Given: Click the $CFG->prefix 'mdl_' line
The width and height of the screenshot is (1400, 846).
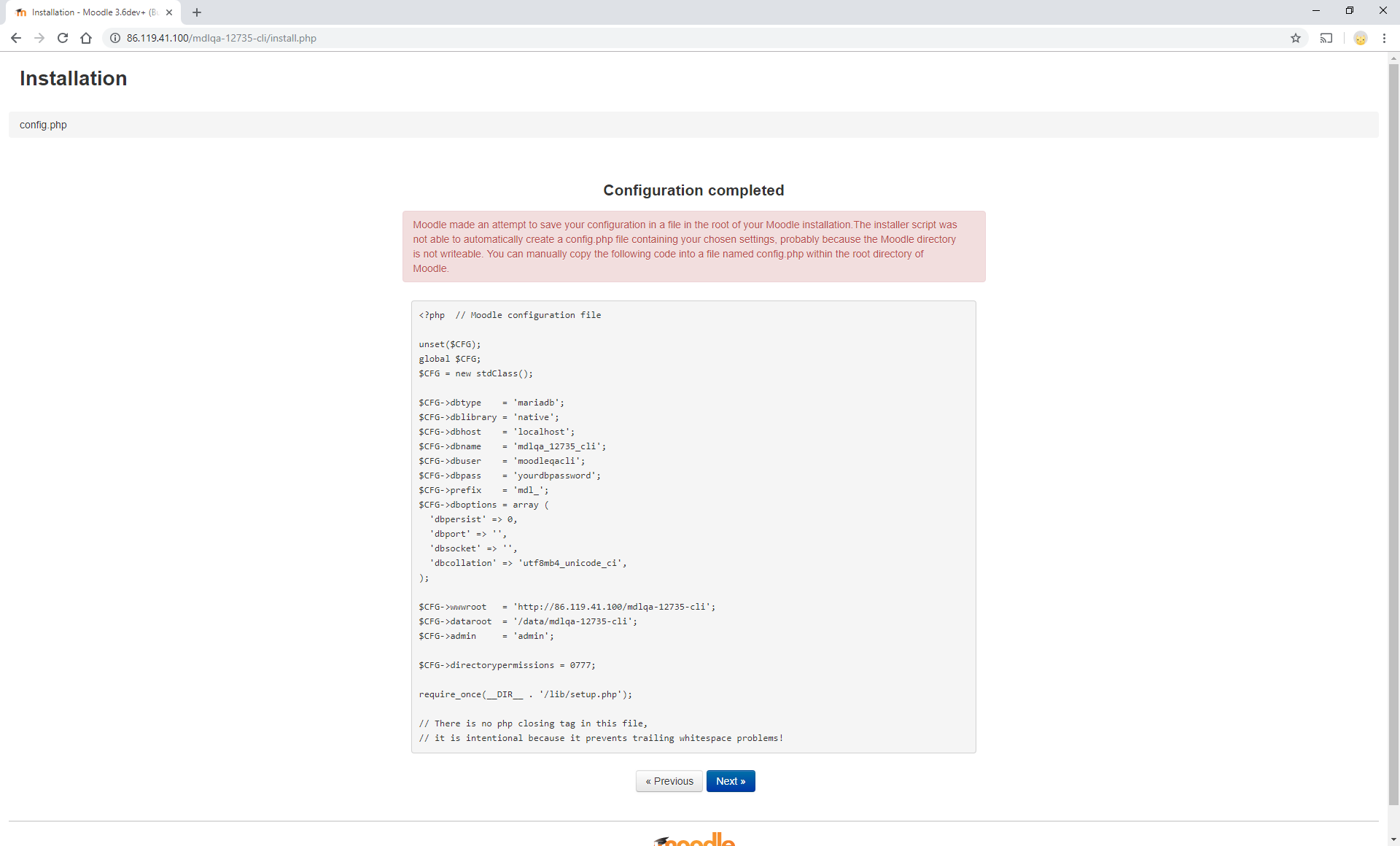Looking at the screenshot, I should click(483, 490).
